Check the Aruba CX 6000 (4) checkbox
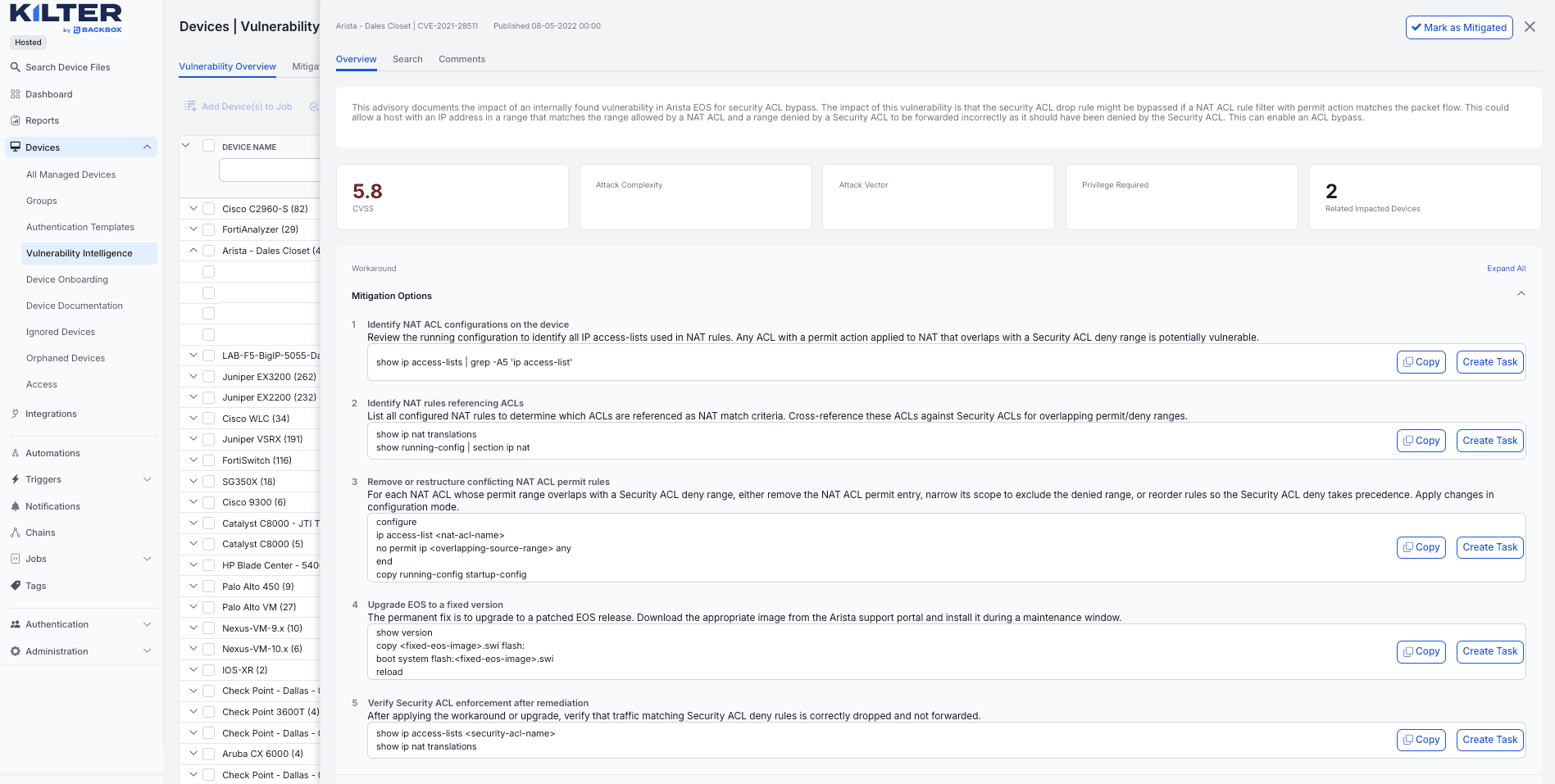The width and height of the screenshot is (1555, 784). coord(208,754)
